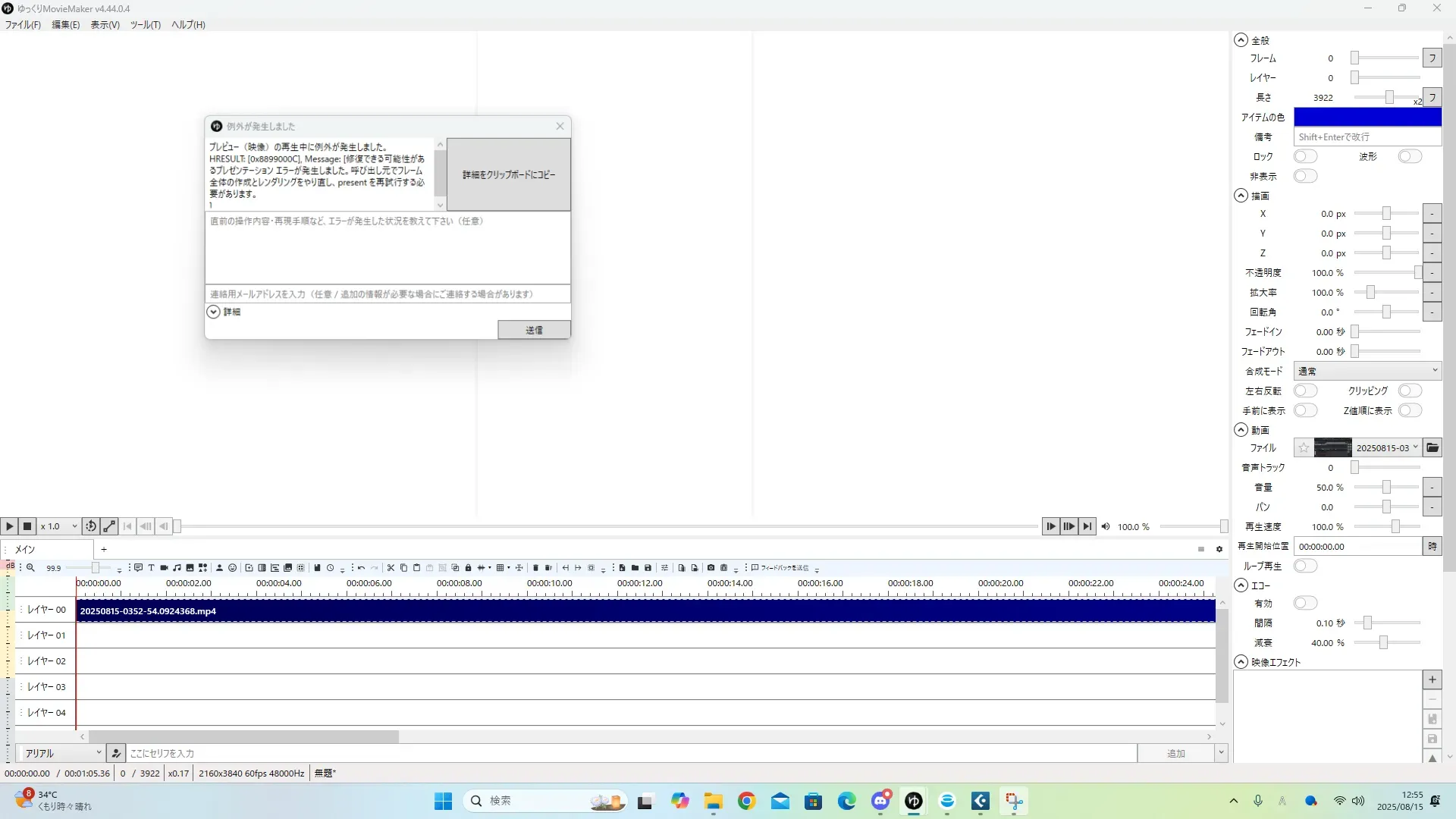Screen dimensions: 1456x819
Task: Click the add video item camera icon
Action: pyautogui.click(x=164, y=568)
